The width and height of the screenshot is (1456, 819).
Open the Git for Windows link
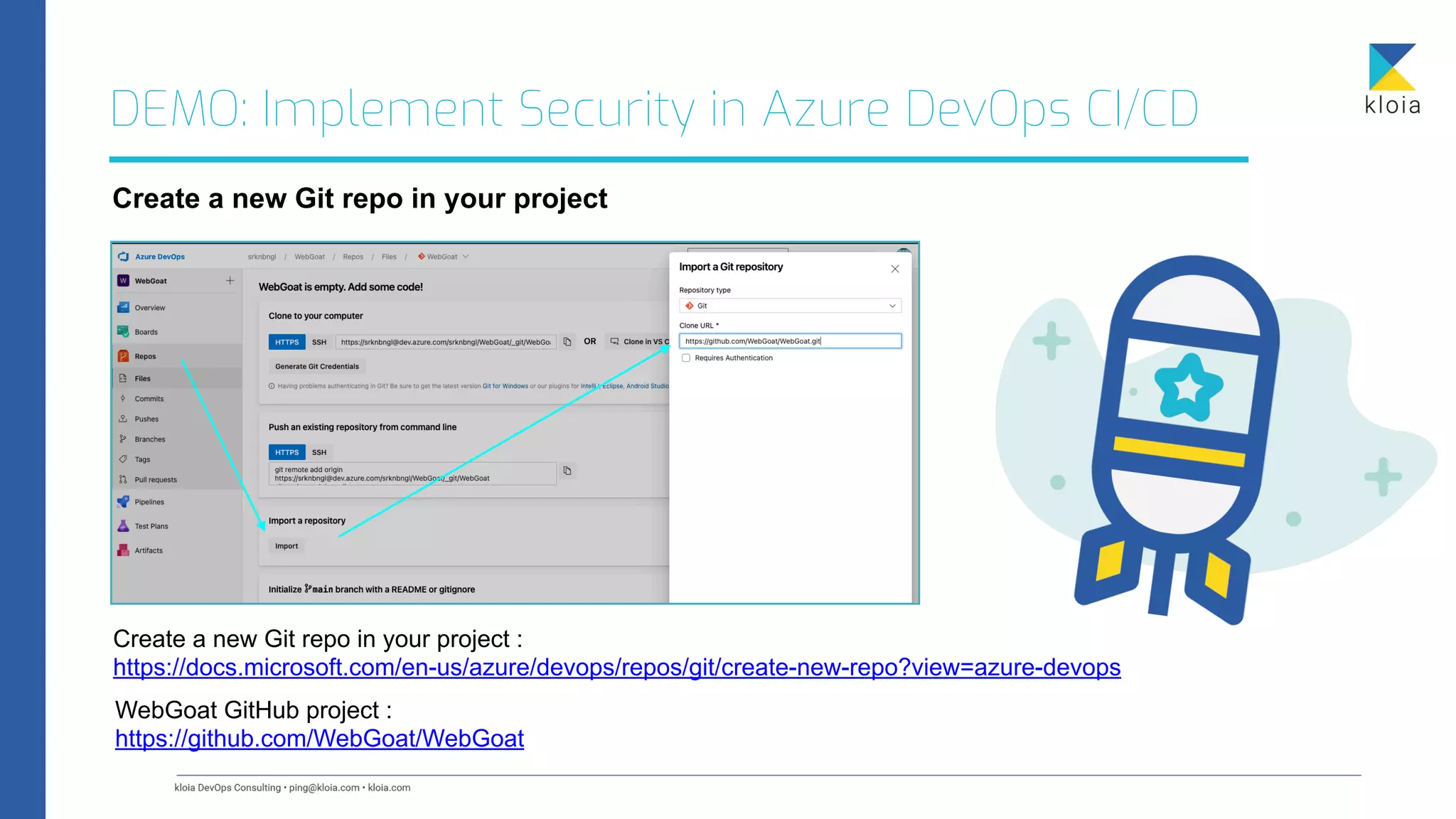[x=505, y=386]
